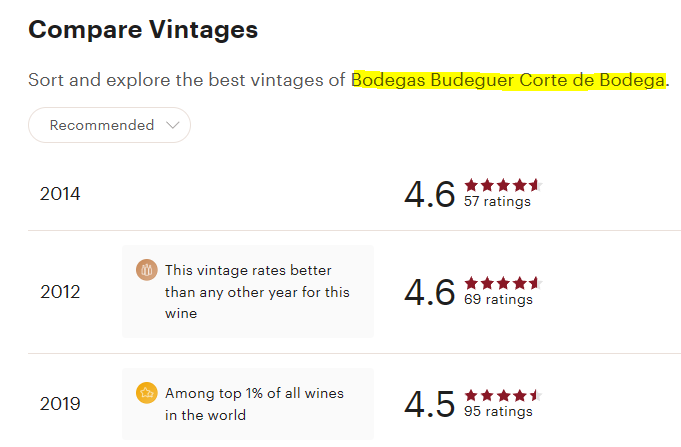Click the 4.5 score for 2019
This screenshot has width=681, height=447.
pos(430,404)
